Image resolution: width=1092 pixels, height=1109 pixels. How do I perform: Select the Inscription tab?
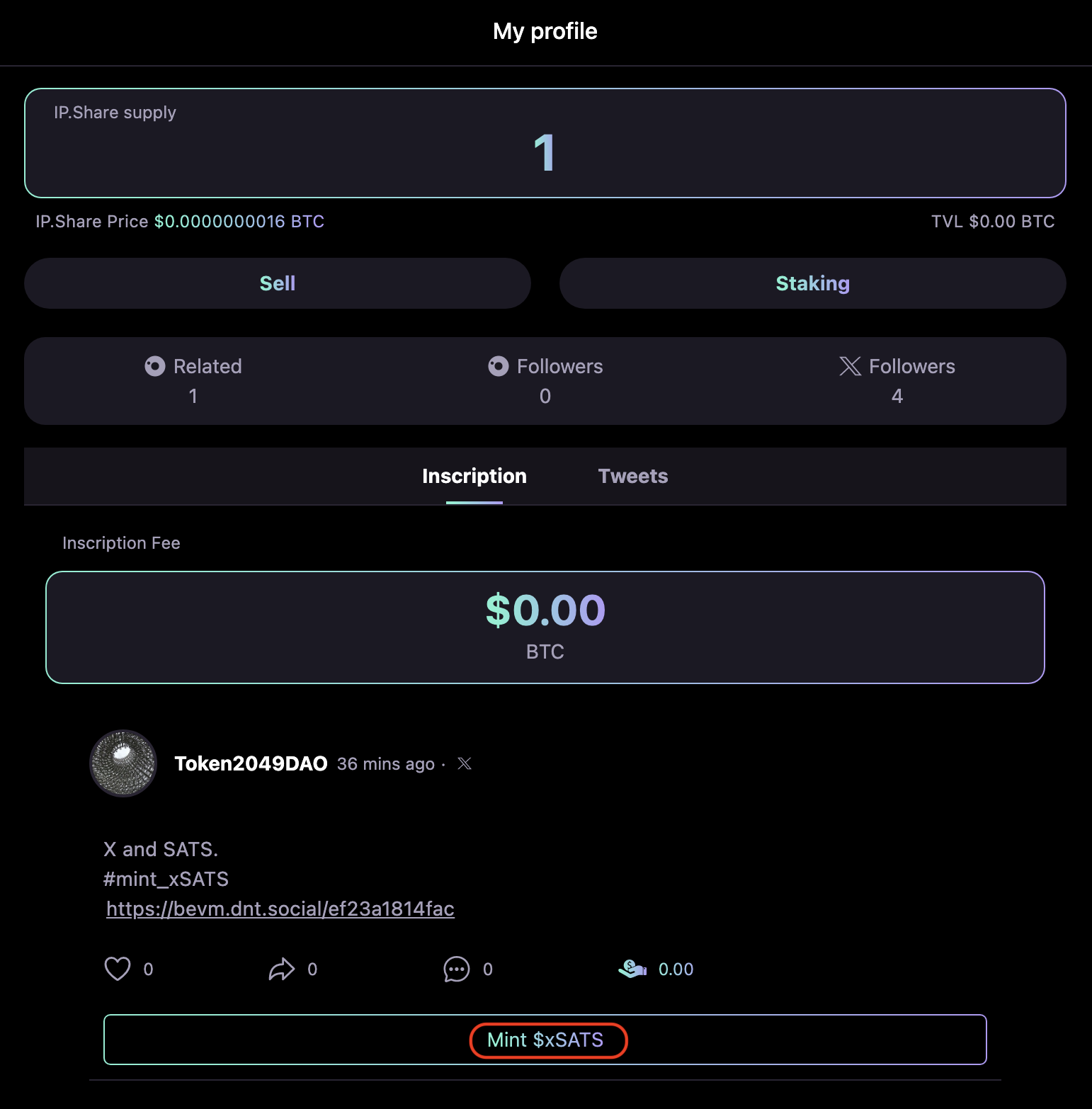(474, 476)
